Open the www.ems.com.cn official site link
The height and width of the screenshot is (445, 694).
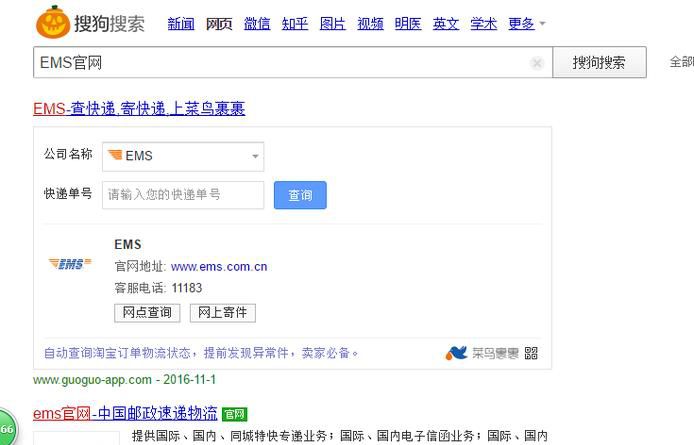click(219, 267)
